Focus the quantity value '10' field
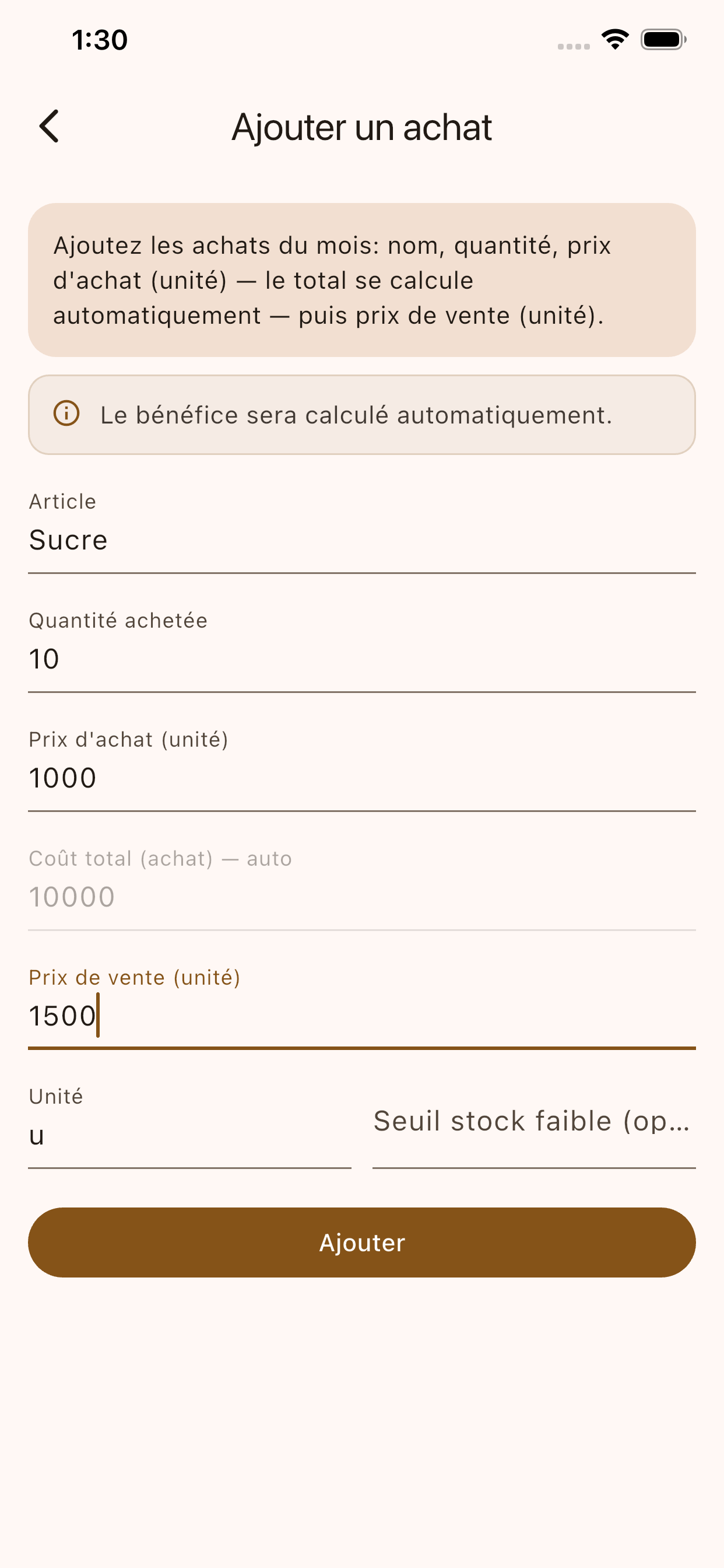The image size is (724, 1568). pos(361,659)
